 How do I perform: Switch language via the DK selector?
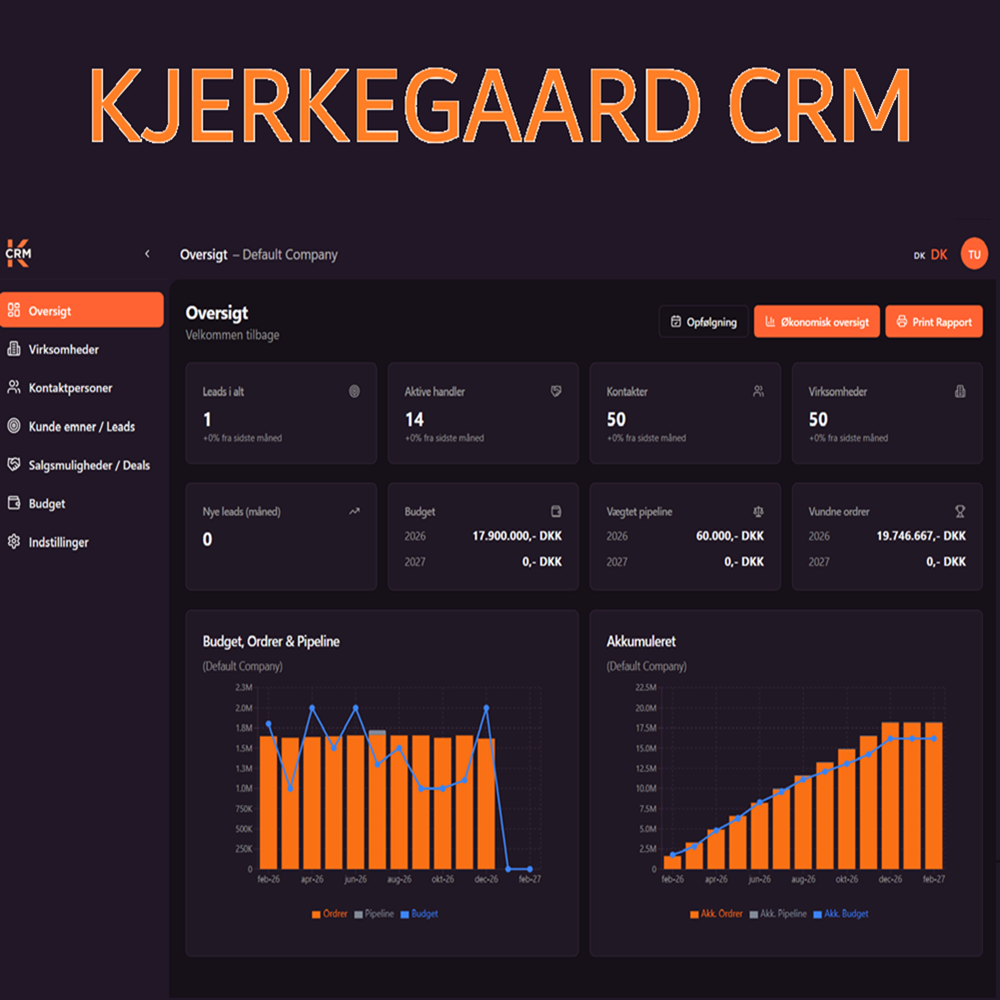coord(930,254)
